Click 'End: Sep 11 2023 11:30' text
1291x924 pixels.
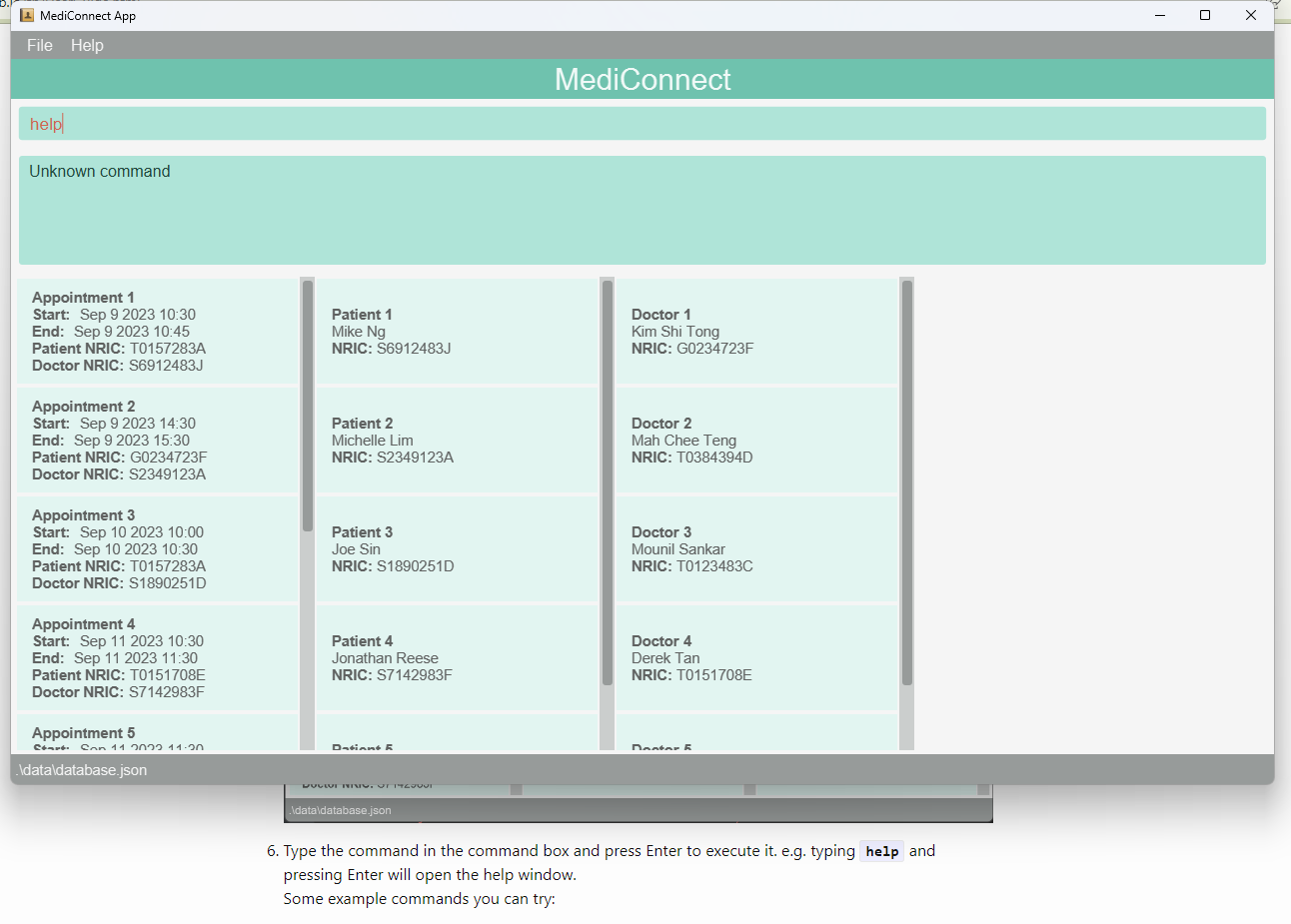[x=115, y=658]
